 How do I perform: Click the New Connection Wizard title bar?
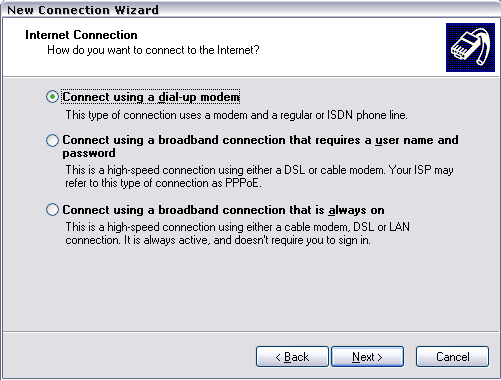point(250,9)
